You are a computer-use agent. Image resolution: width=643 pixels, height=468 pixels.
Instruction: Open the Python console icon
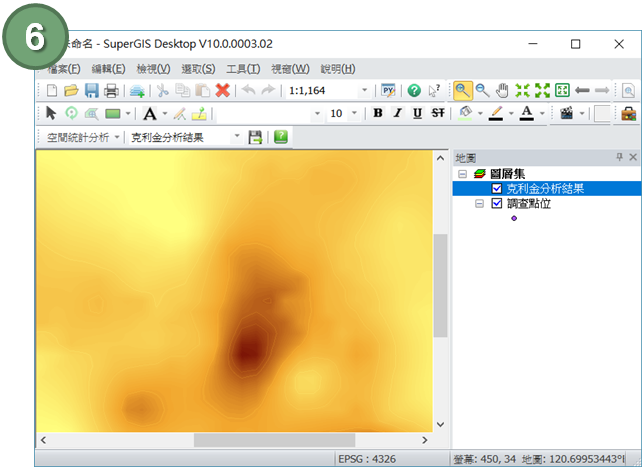point(389,90)
